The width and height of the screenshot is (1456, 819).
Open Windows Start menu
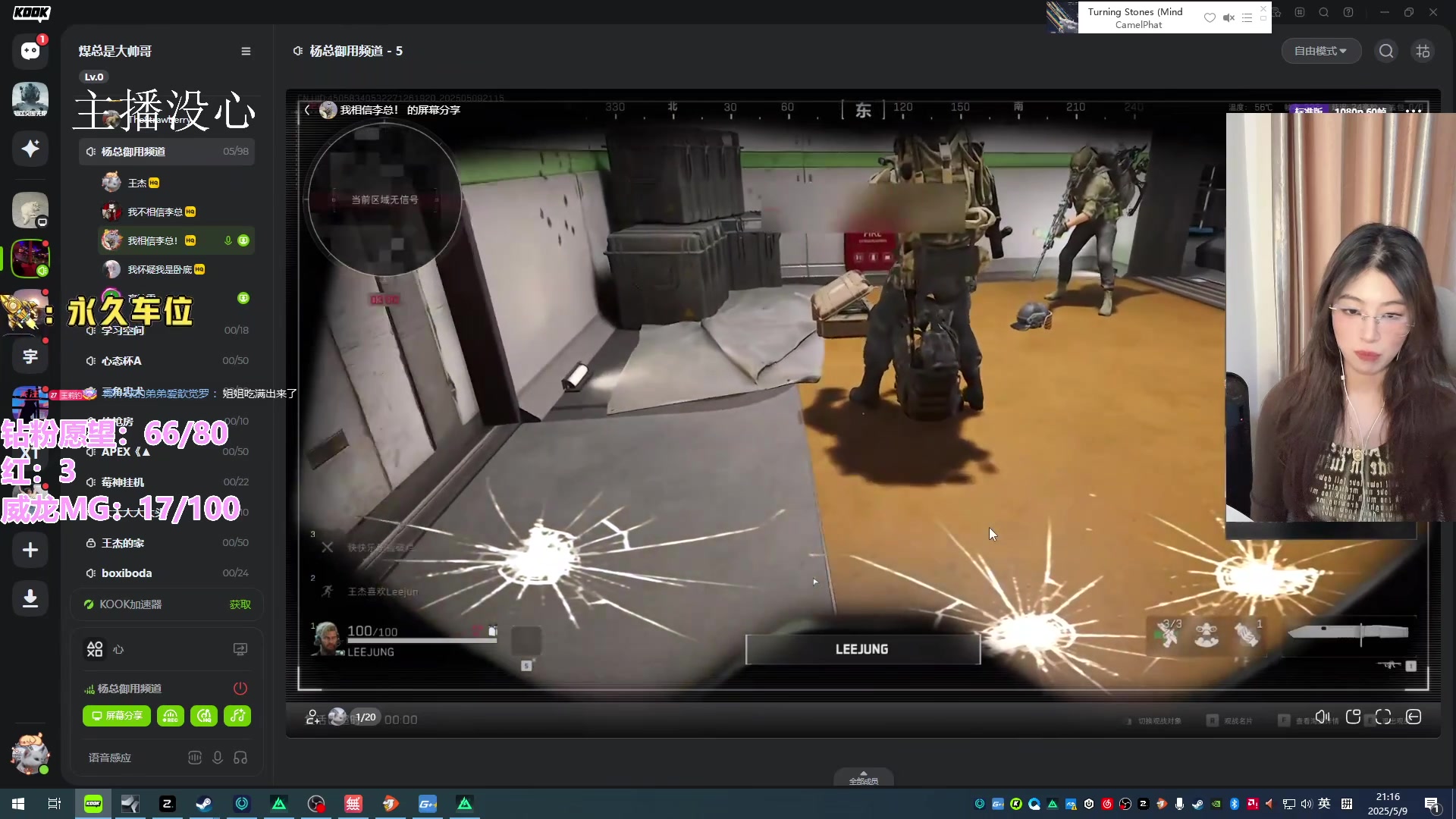pos(18,804)
